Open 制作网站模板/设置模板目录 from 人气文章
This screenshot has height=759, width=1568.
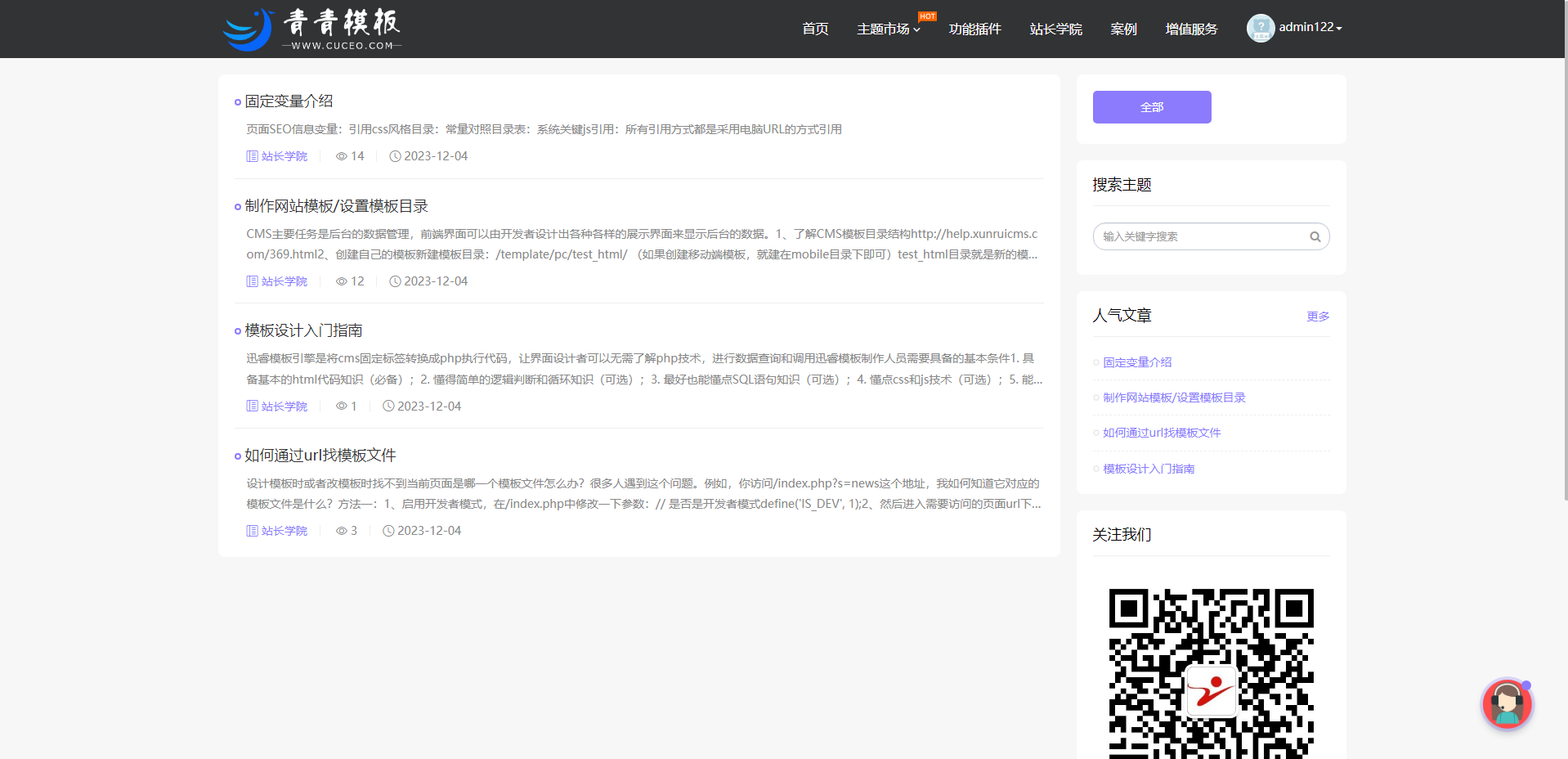[x=1173, y=397]
